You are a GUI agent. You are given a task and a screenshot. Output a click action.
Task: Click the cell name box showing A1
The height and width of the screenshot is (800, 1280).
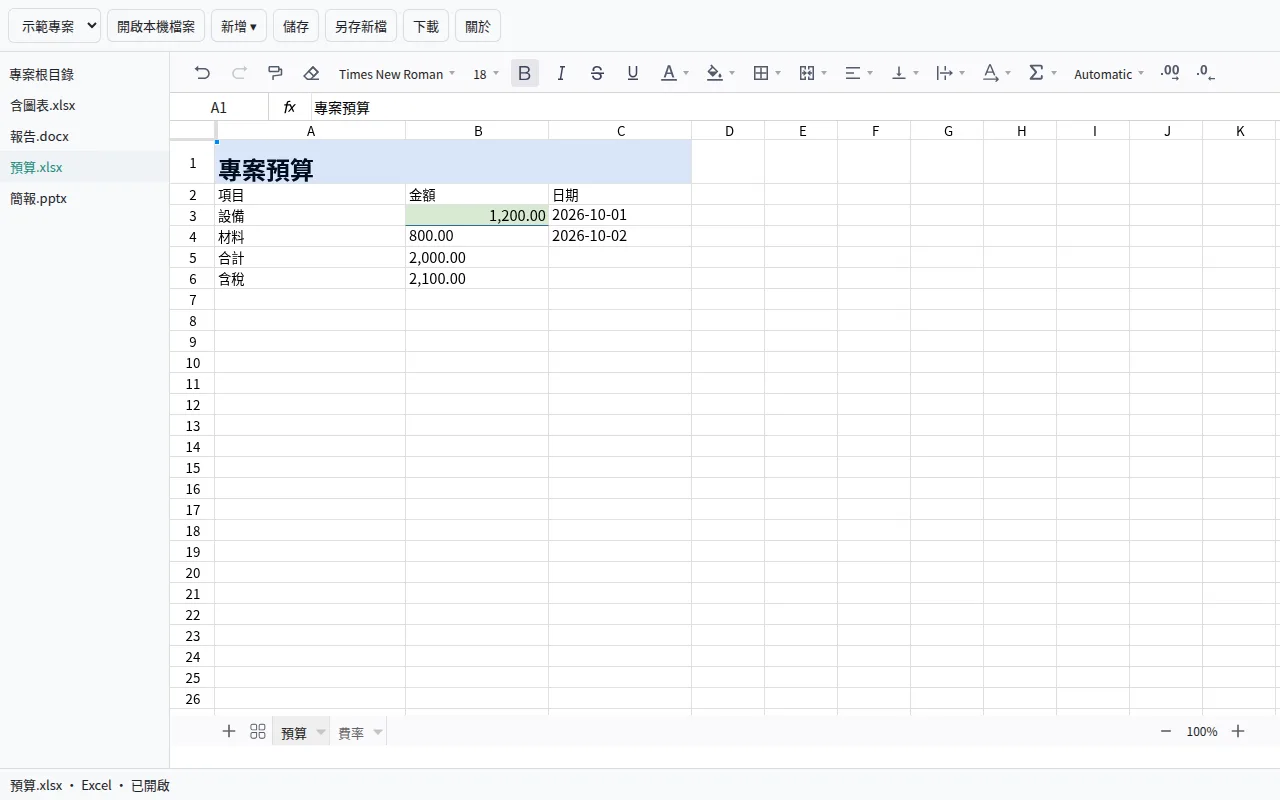coord(219,107)
